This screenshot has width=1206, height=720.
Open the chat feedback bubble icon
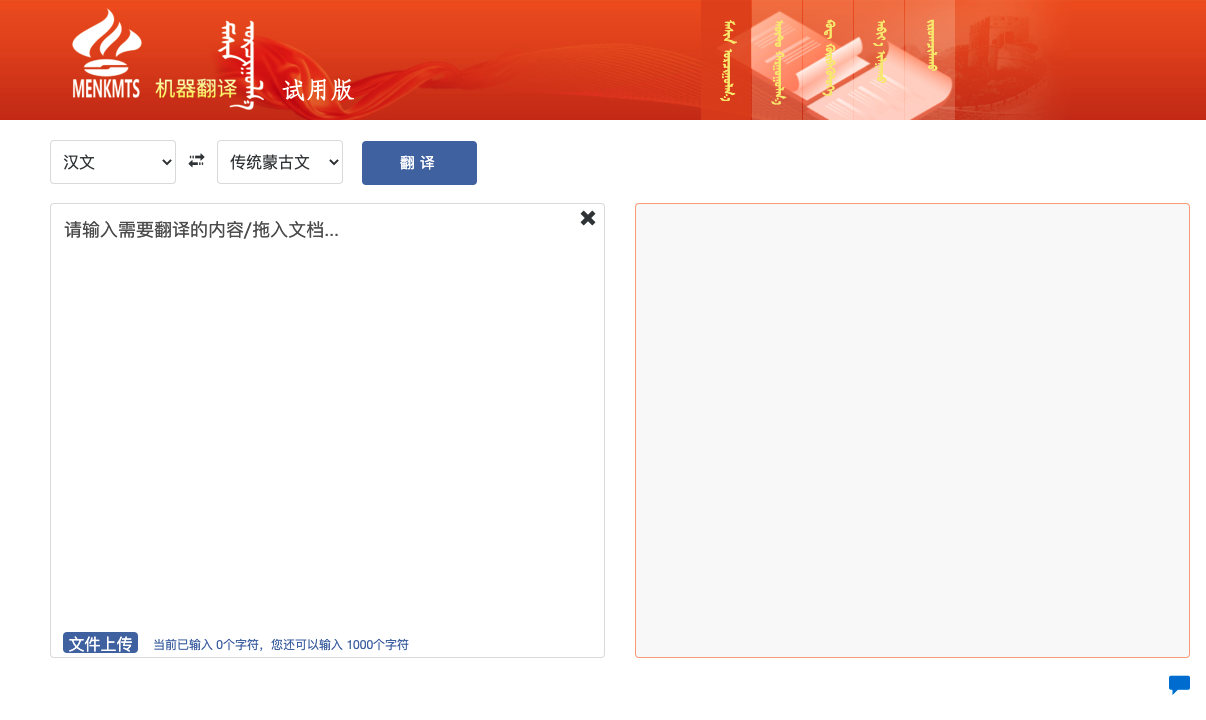click(x=1179, y=685)
